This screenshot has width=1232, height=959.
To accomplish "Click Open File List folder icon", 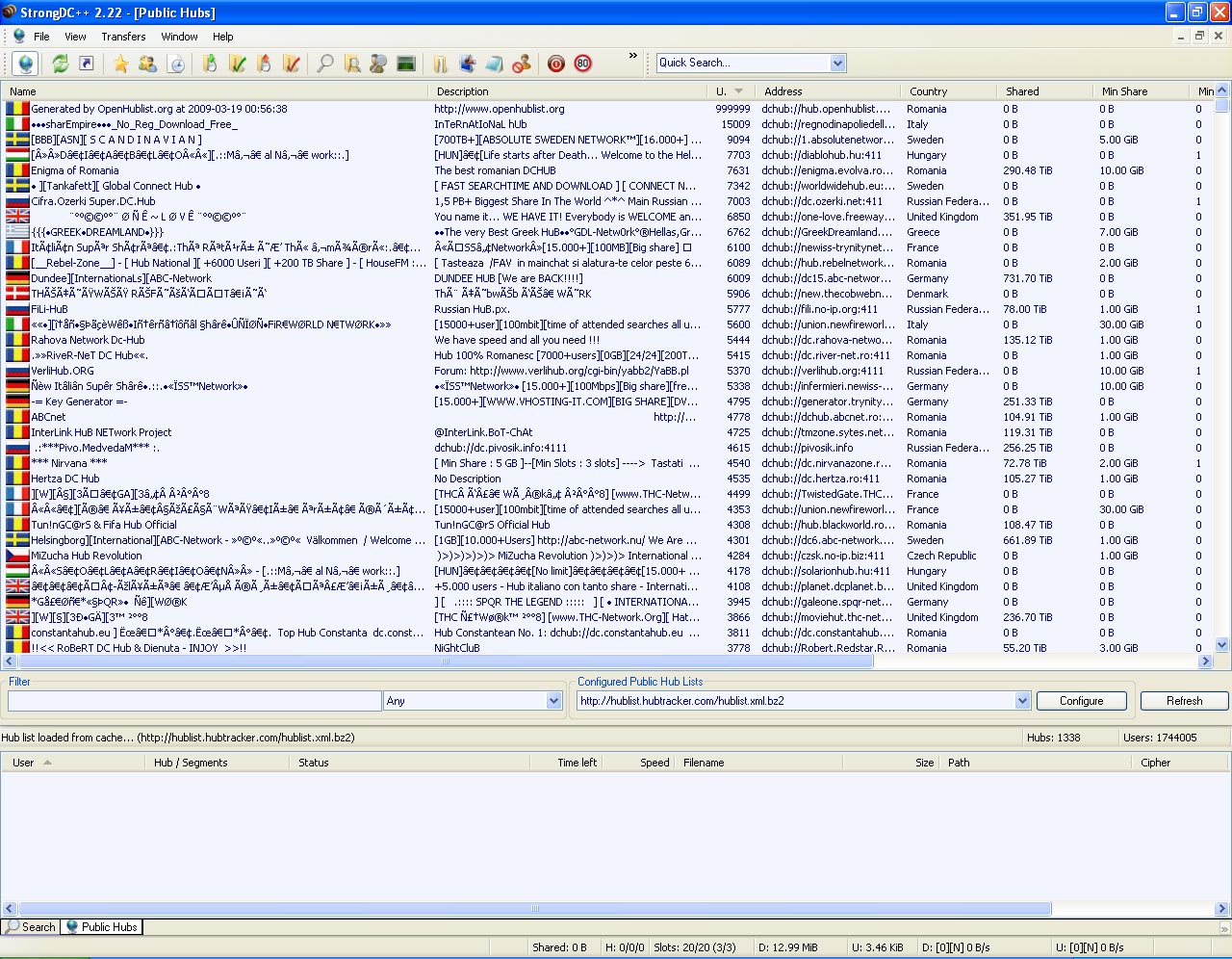I will (x=440, y=64).
